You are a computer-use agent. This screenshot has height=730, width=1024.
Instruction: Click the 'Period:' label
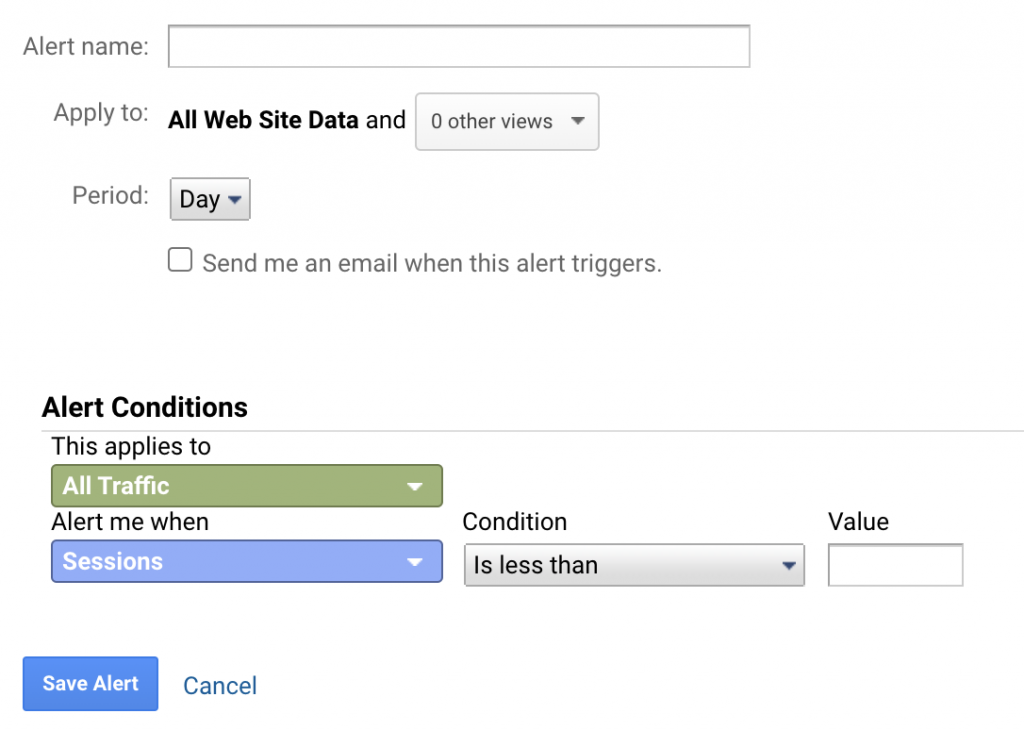110,195
